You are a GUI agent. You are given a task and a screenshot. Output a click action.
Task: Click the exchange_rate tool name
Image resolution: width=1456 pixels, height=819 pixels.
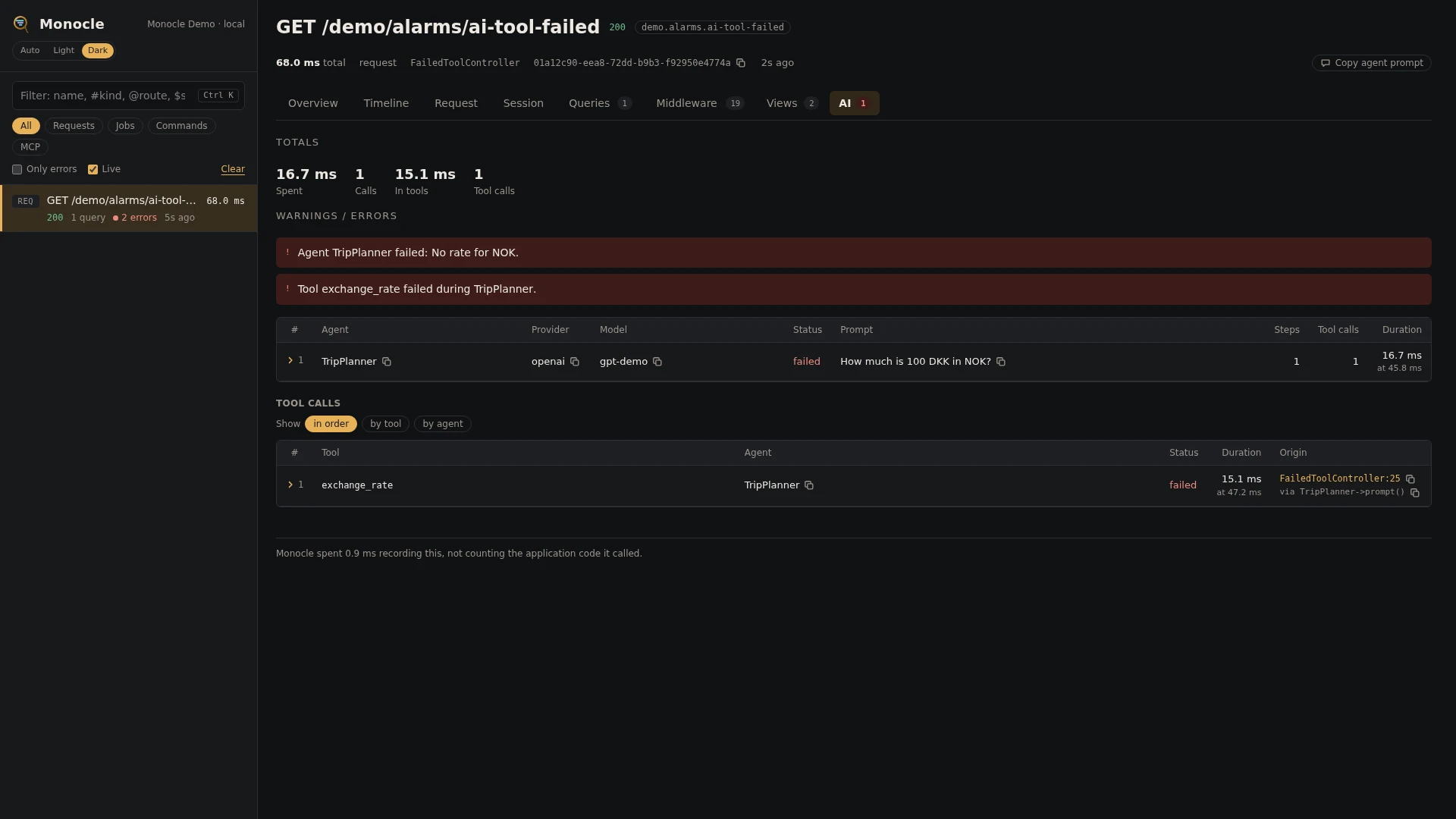click(x=357, y=485)
